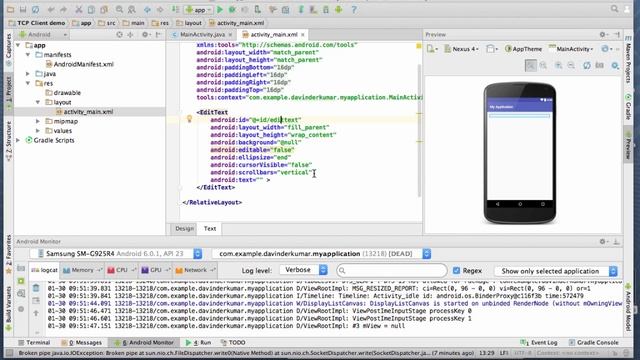This screenshot has height=360, width=640.
Task: Switch to the Design tab
Action: point(184,229)
